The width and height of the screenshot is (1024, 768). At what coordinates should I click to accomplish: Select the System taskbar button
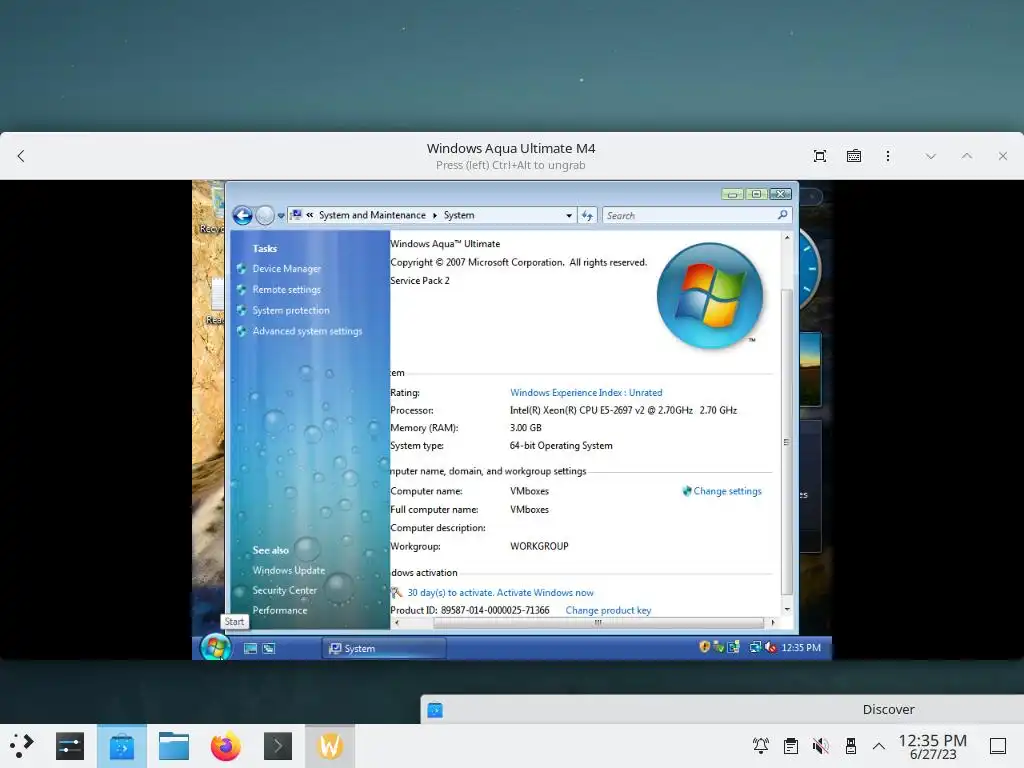(x=385, y=648)
